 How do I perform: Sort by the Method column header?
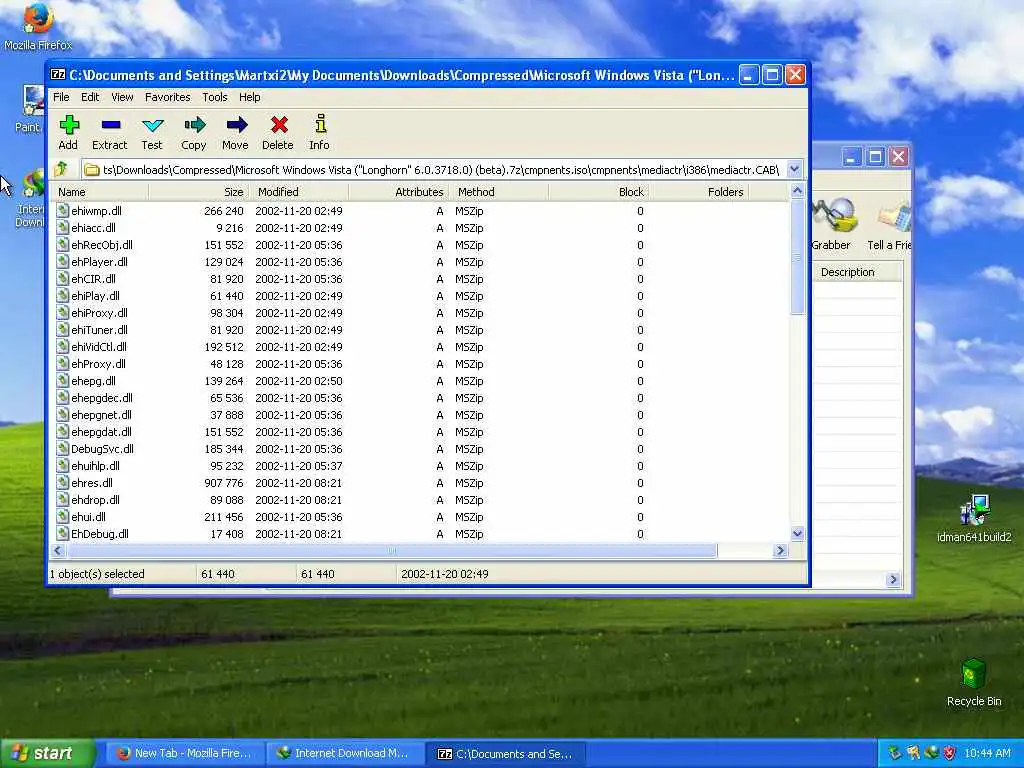[498, 192]
